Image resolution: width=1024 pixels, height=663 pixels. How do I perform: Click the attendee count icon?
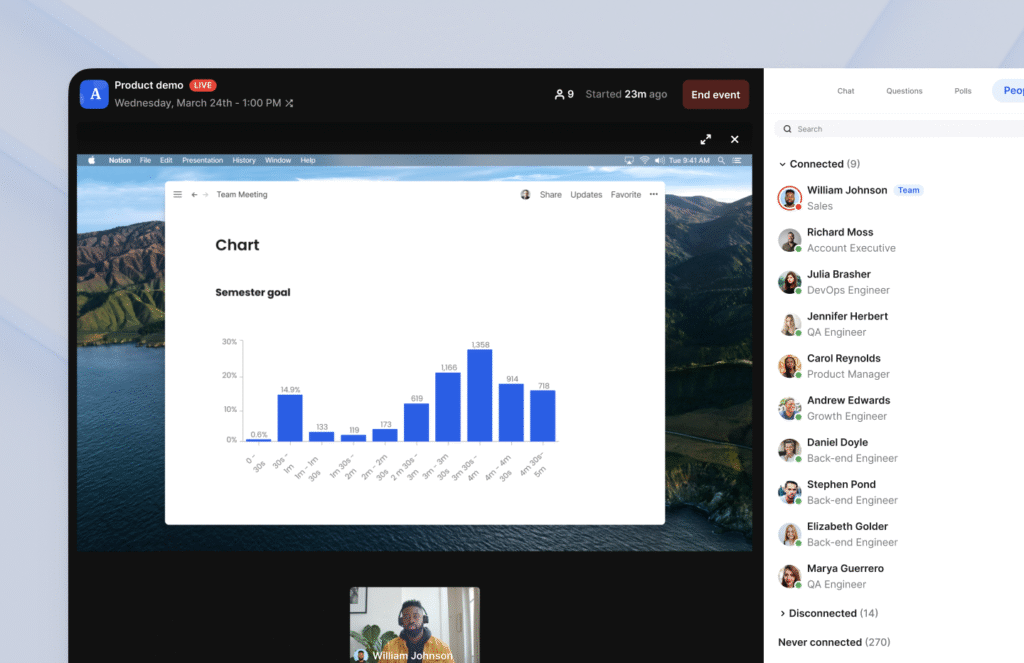point(559,94)
